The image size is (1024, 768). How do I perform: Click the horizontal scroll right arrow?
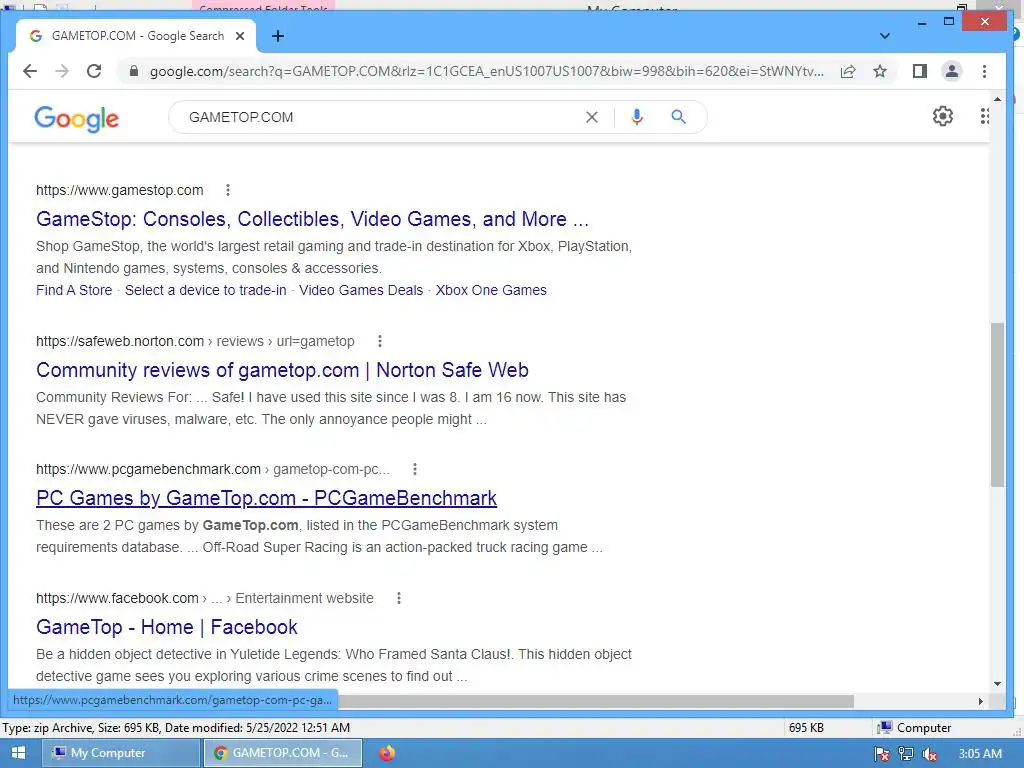click(x=980, y=701)
